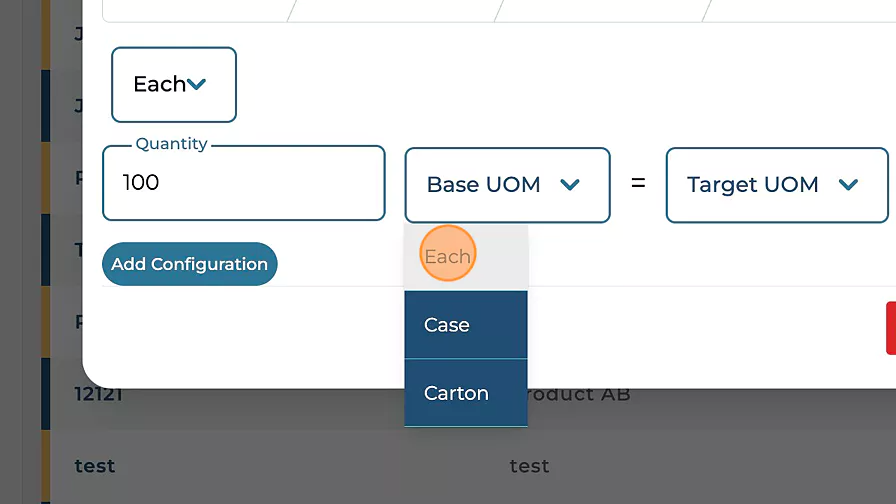Focus the Quantity input field showing 100

click(243, 183)
